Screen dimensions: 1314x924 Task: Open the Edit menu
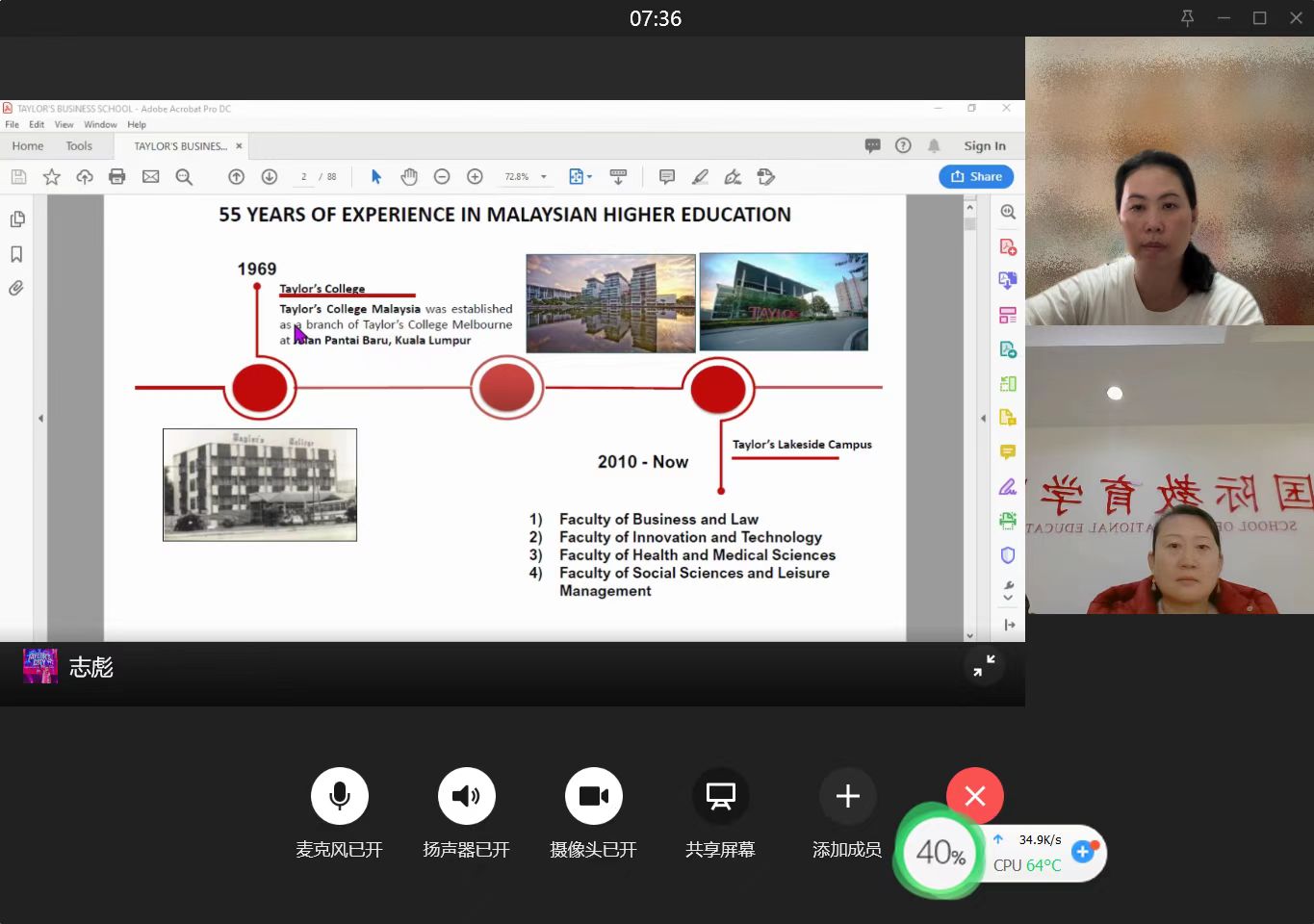tap(37, 124)
